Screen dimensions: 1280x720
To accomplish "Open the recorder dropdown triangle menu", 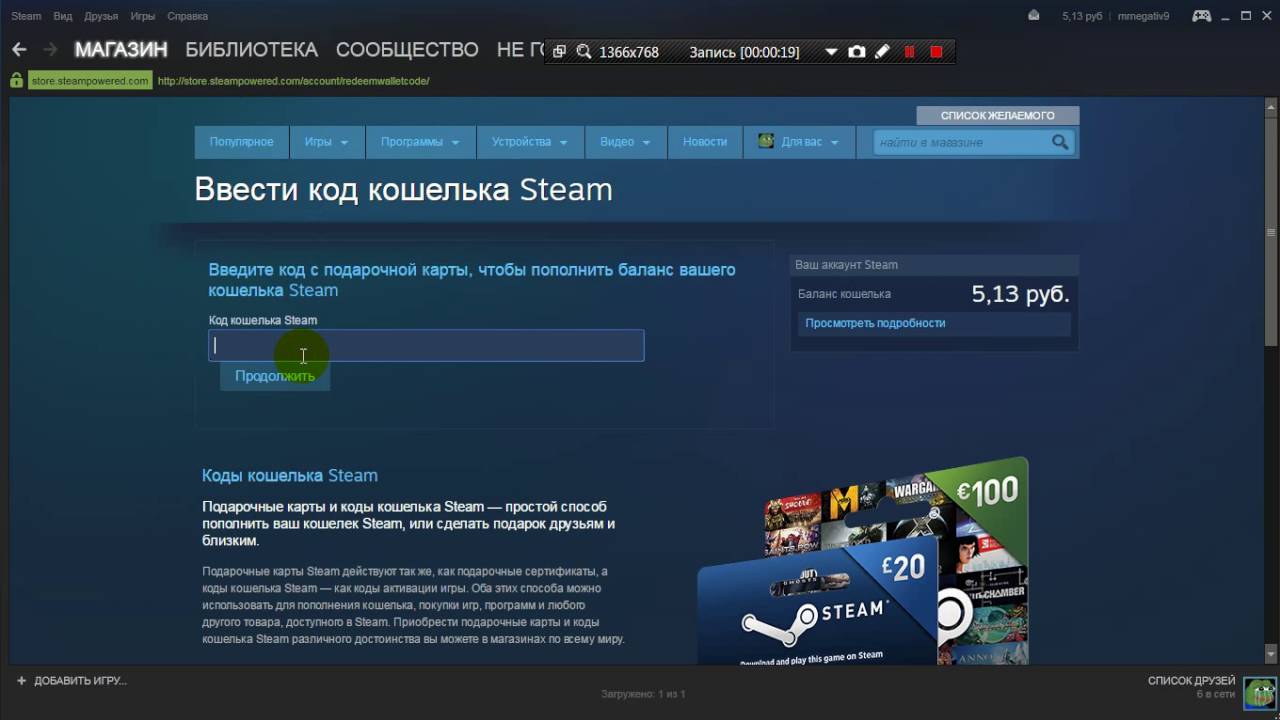I will pos(831,52).
